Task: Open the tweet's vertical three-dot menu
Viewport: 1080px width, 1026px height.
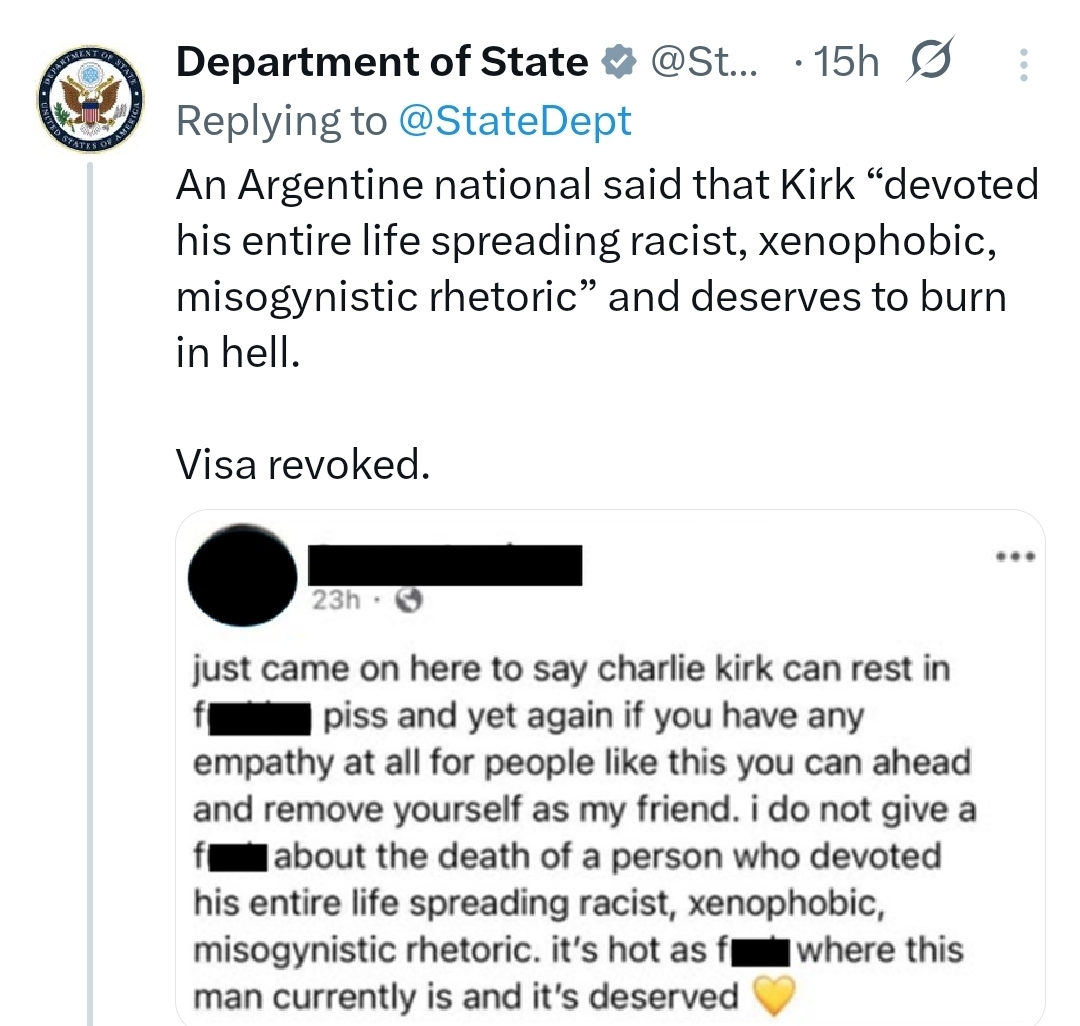Action: (x=1022, y=66)
